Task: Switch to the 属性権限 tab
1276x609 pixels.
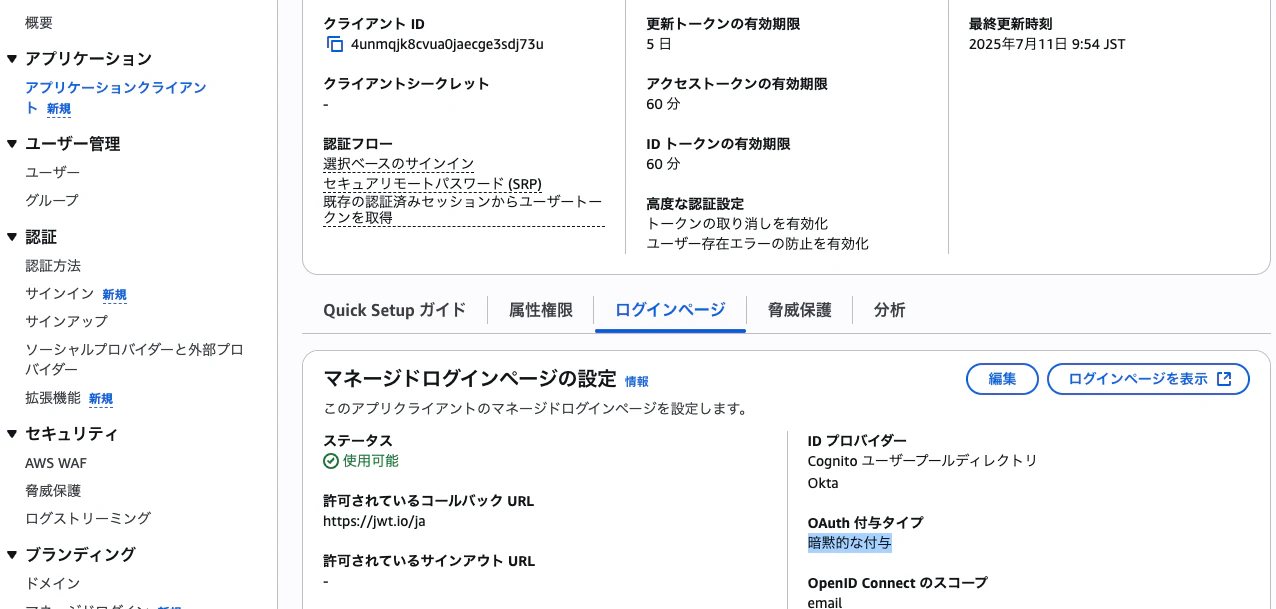Action: [x=540, y=310]
